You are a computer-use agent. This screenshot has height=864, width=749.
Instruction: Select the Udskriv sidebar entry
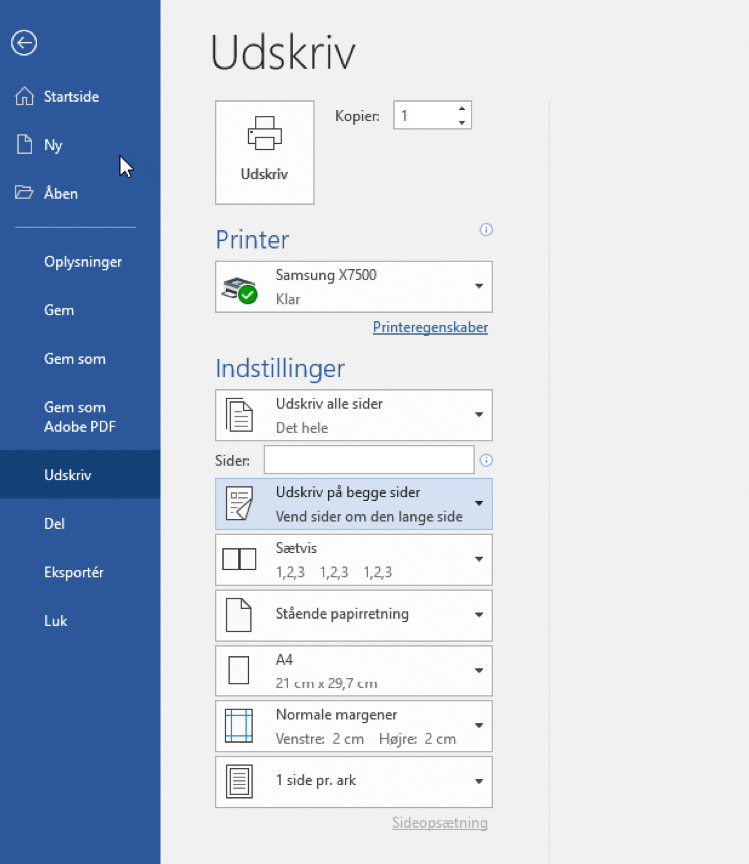[80, 474]
